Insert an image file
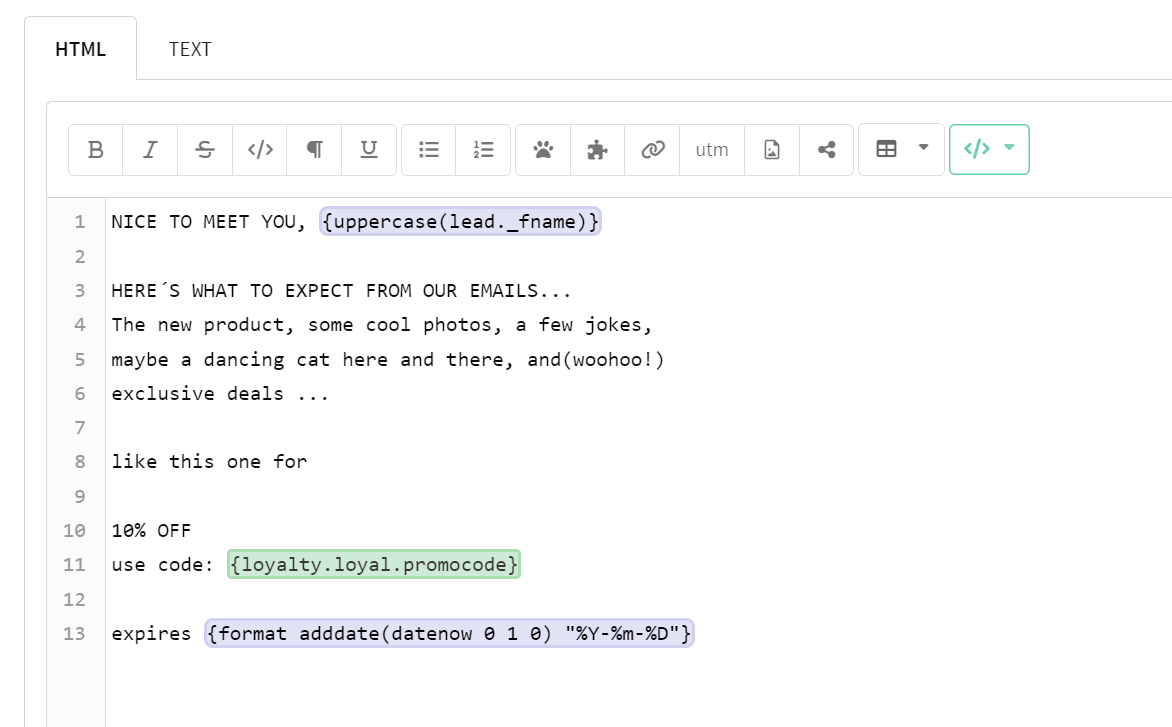Screen dimensions: 1172x727 point(771,149)
